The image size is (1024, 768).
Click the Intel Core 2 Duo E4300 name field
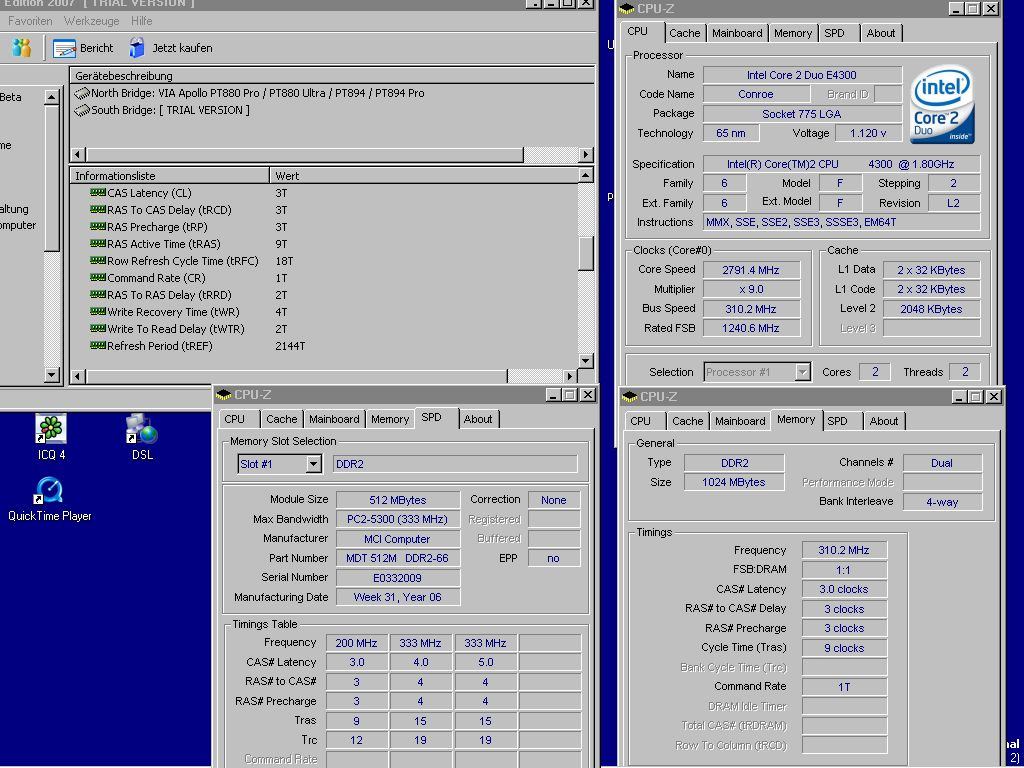point(802,75)
